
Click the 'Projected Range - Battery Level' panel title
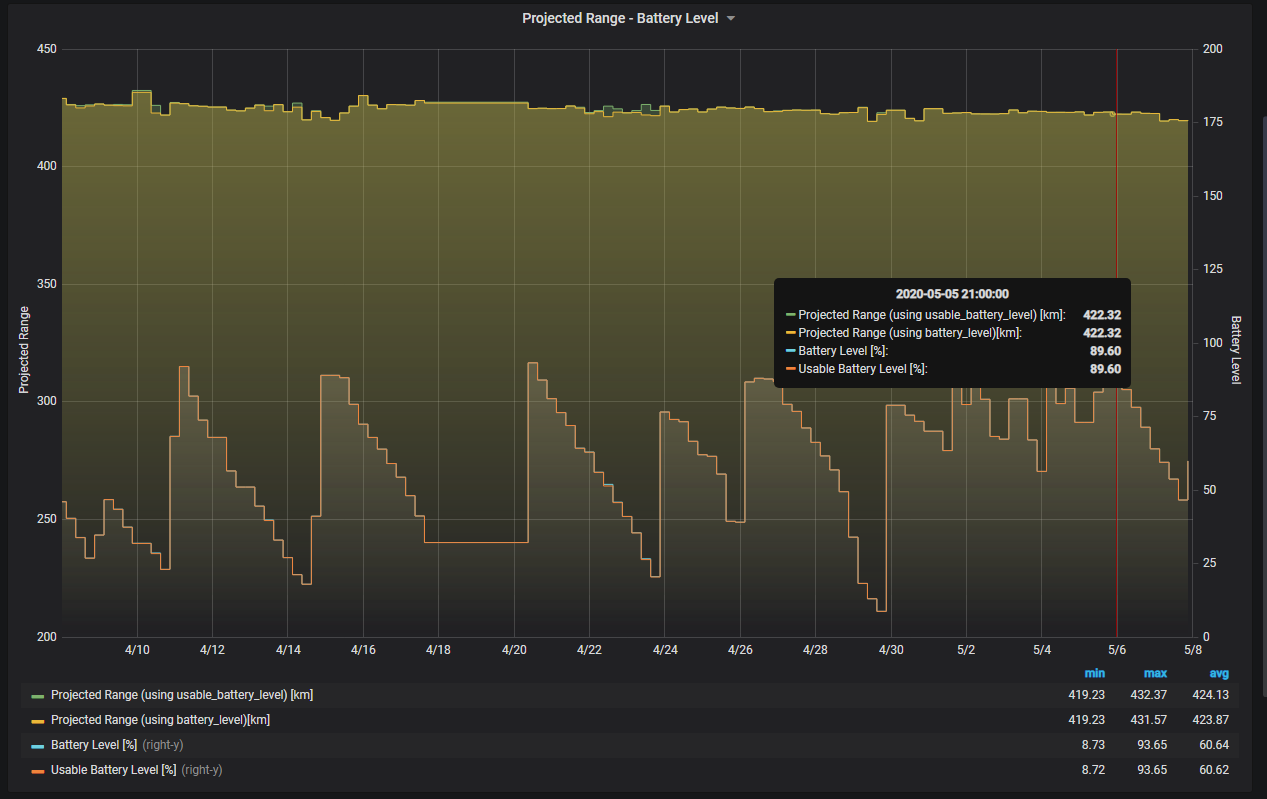click(x=620, y=18)
